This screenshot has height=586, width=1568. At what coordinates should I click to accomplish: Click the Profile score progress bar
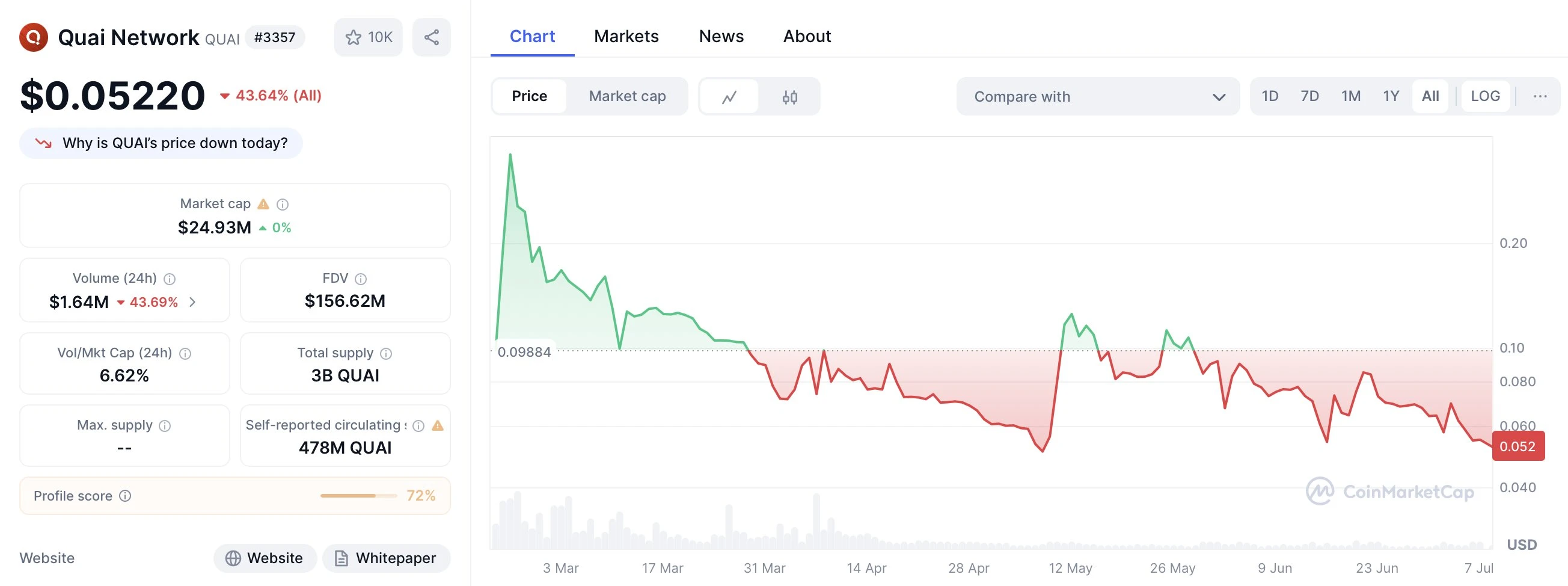[358, 496]
